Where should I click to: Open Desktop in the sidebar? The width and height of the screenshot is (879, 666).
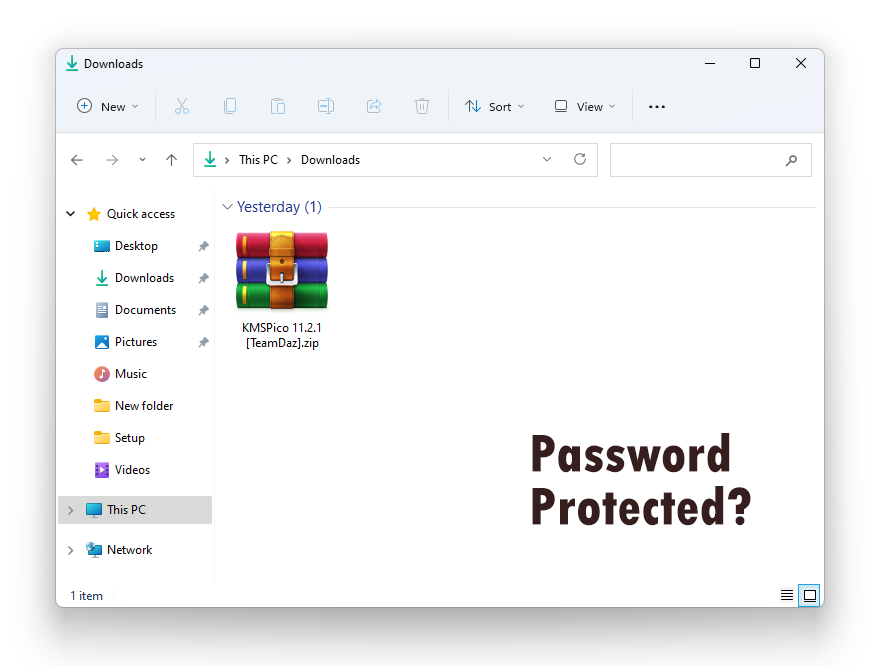136,246
